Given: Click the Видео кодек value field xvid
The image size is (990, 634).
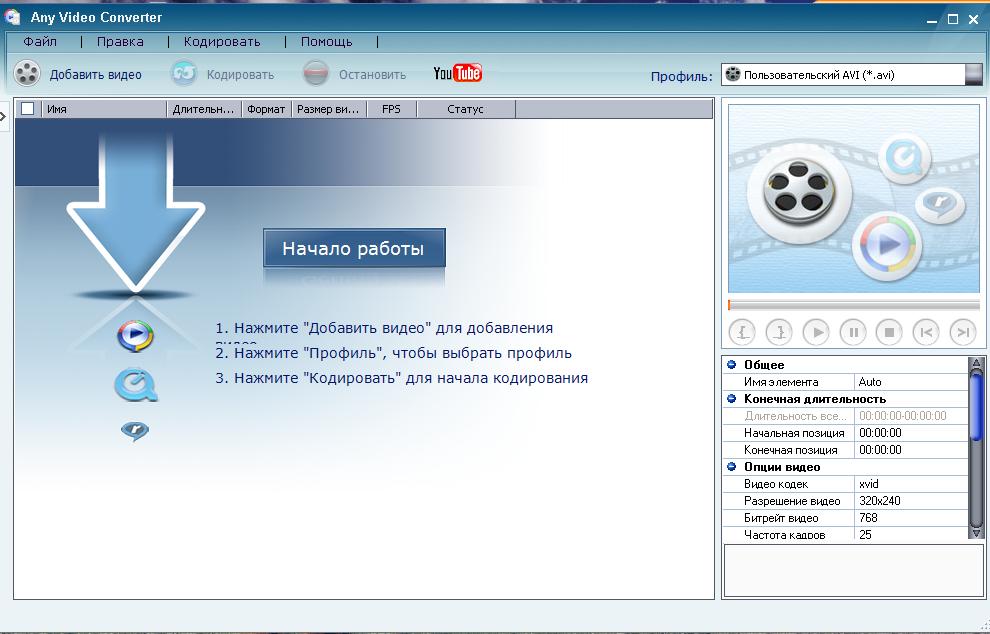Looking at the screenshot, I should 910,484.
